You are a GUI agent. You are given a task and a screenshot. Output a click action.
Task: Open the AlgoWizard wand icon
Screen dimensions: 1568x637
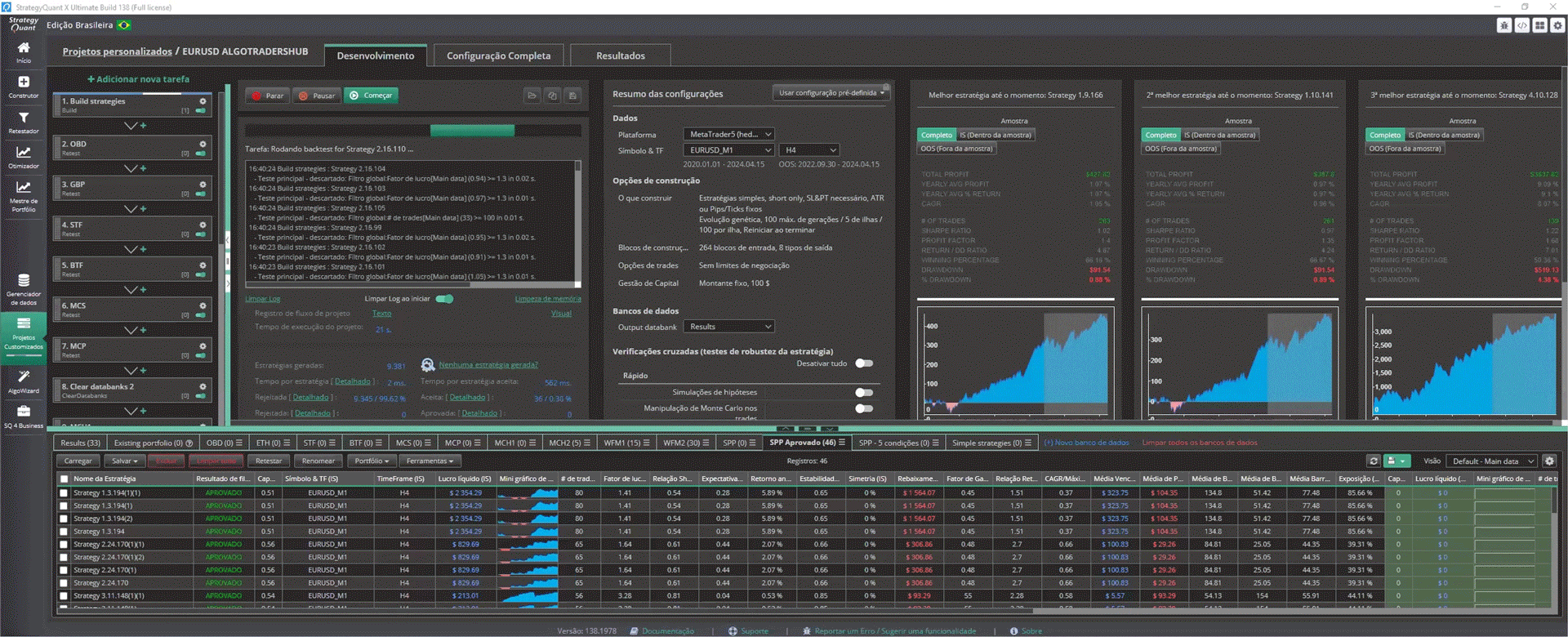pos(24,376)
